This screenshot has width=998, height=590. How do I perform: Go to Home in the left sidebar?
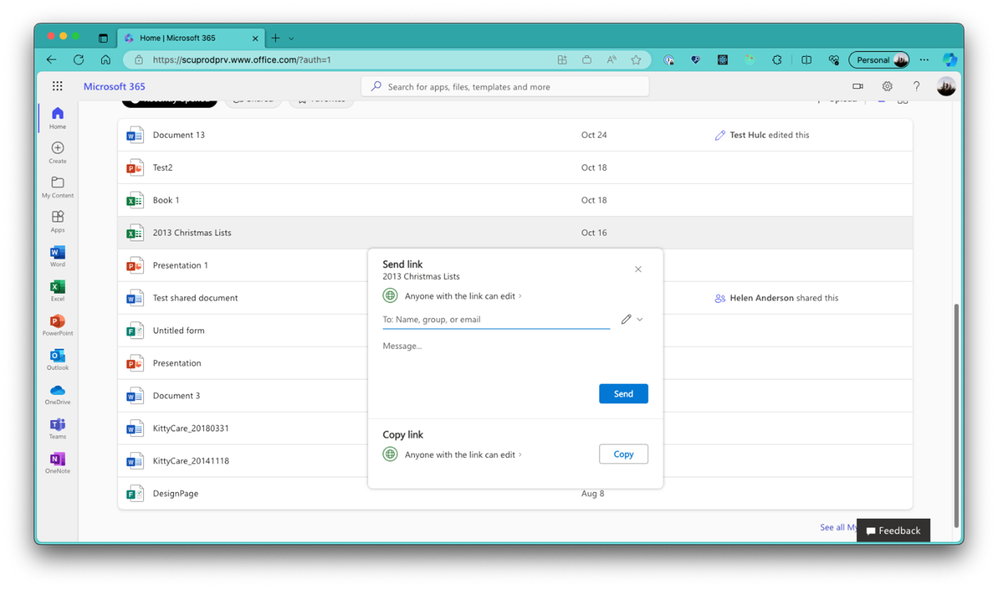57,118
